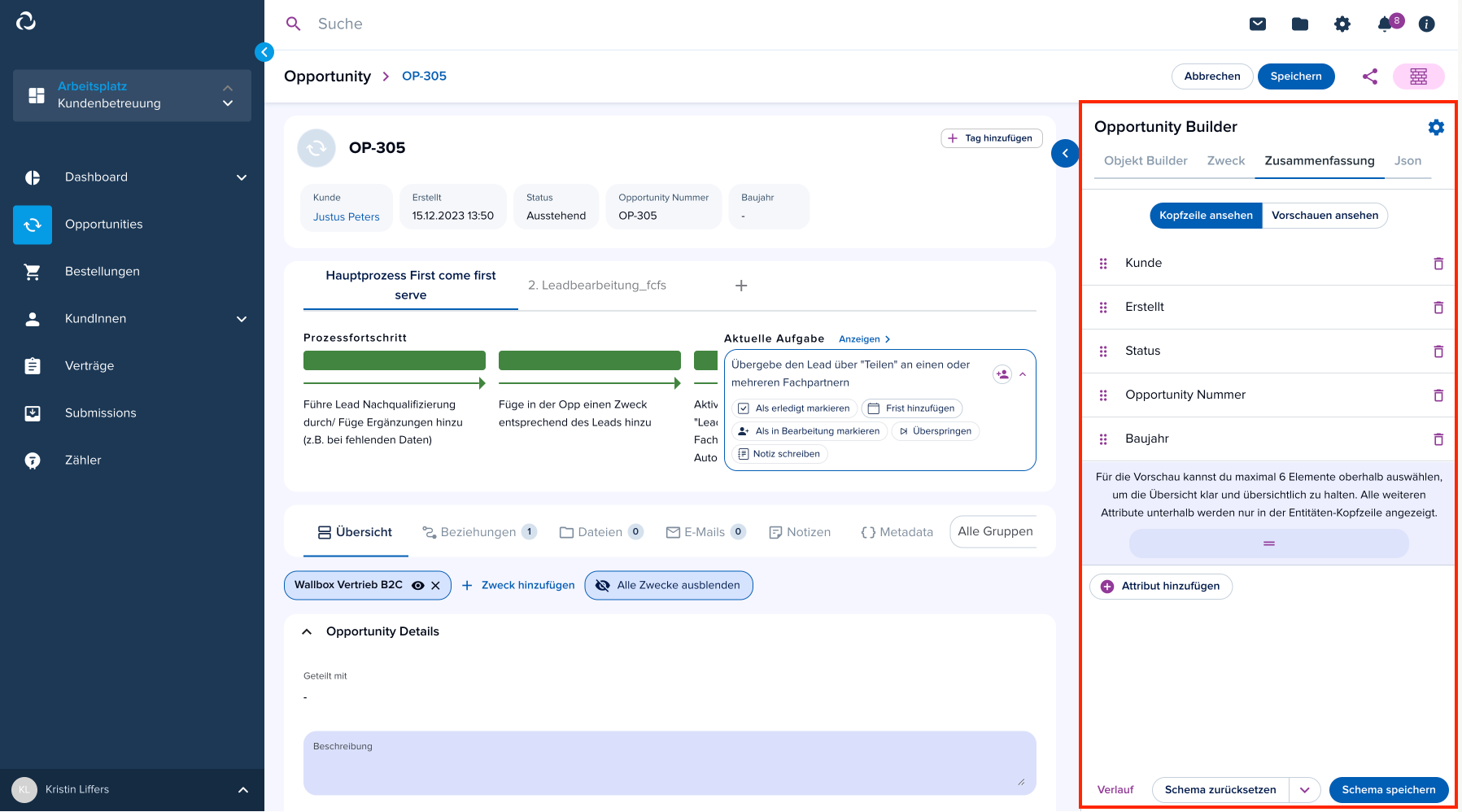Screen dimensions: 1462x812
Task: Mark task as in Bearbeitung
Action: 810,431
